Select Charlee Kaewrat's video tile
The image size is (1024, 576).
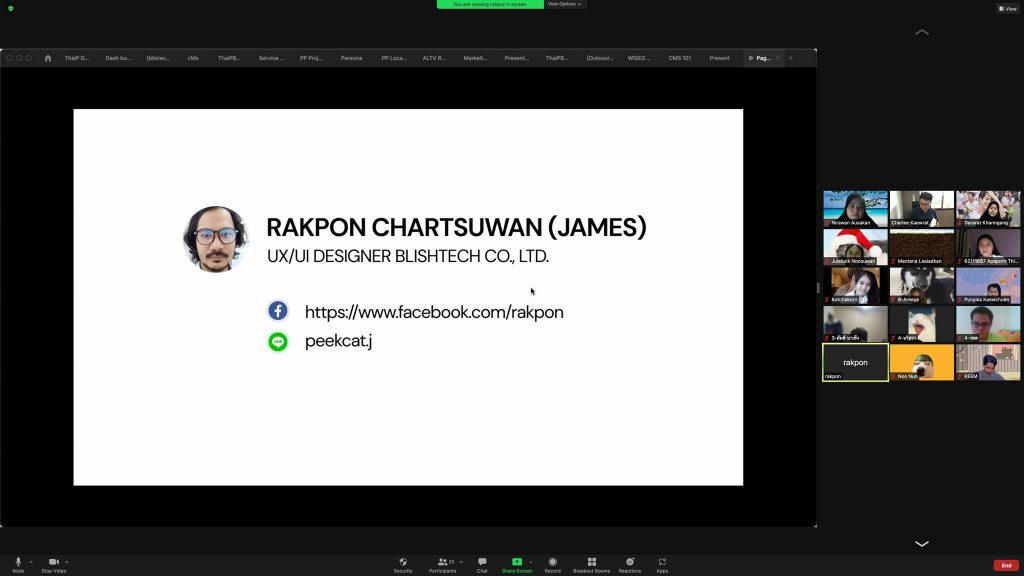921,209
